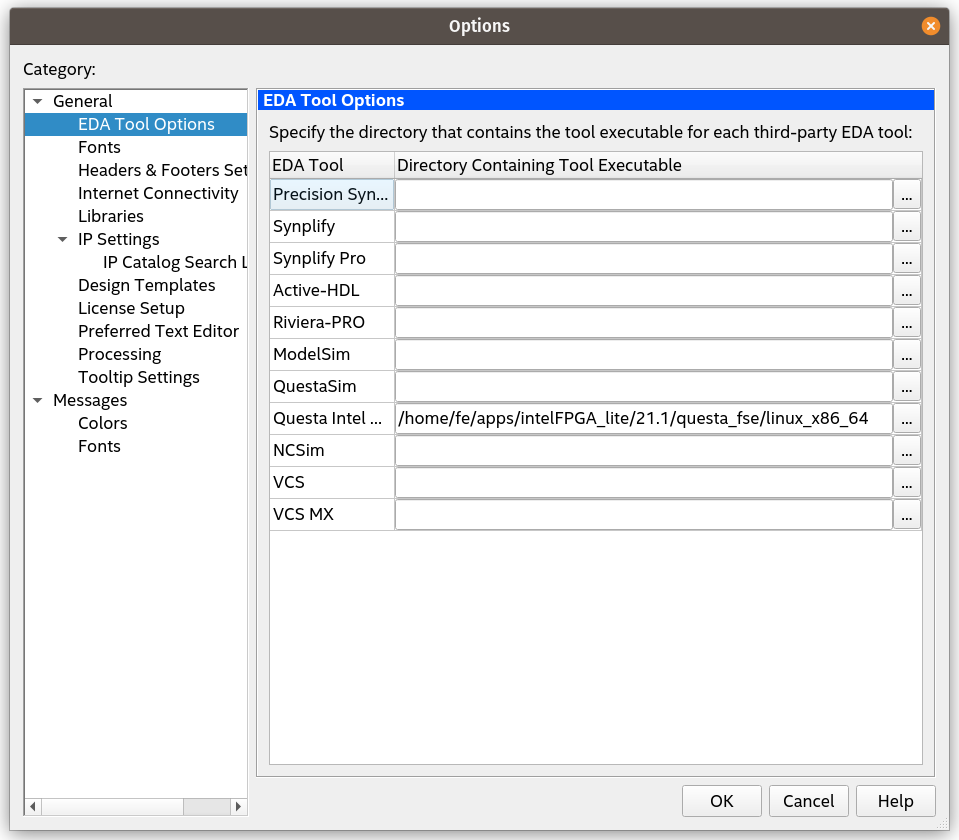Browse for Active-HDL tool directory
Viewport: 959px width, 840px height.
click(906, 290)
